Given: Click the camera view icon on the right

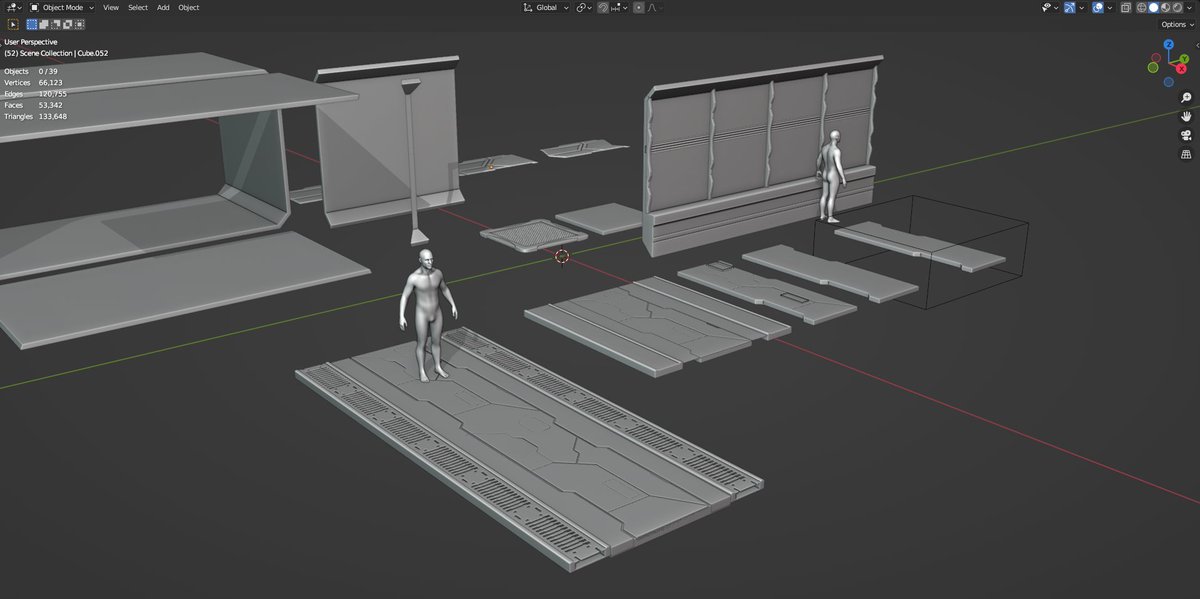Looking at the screenshot, I should (1186, 135).
